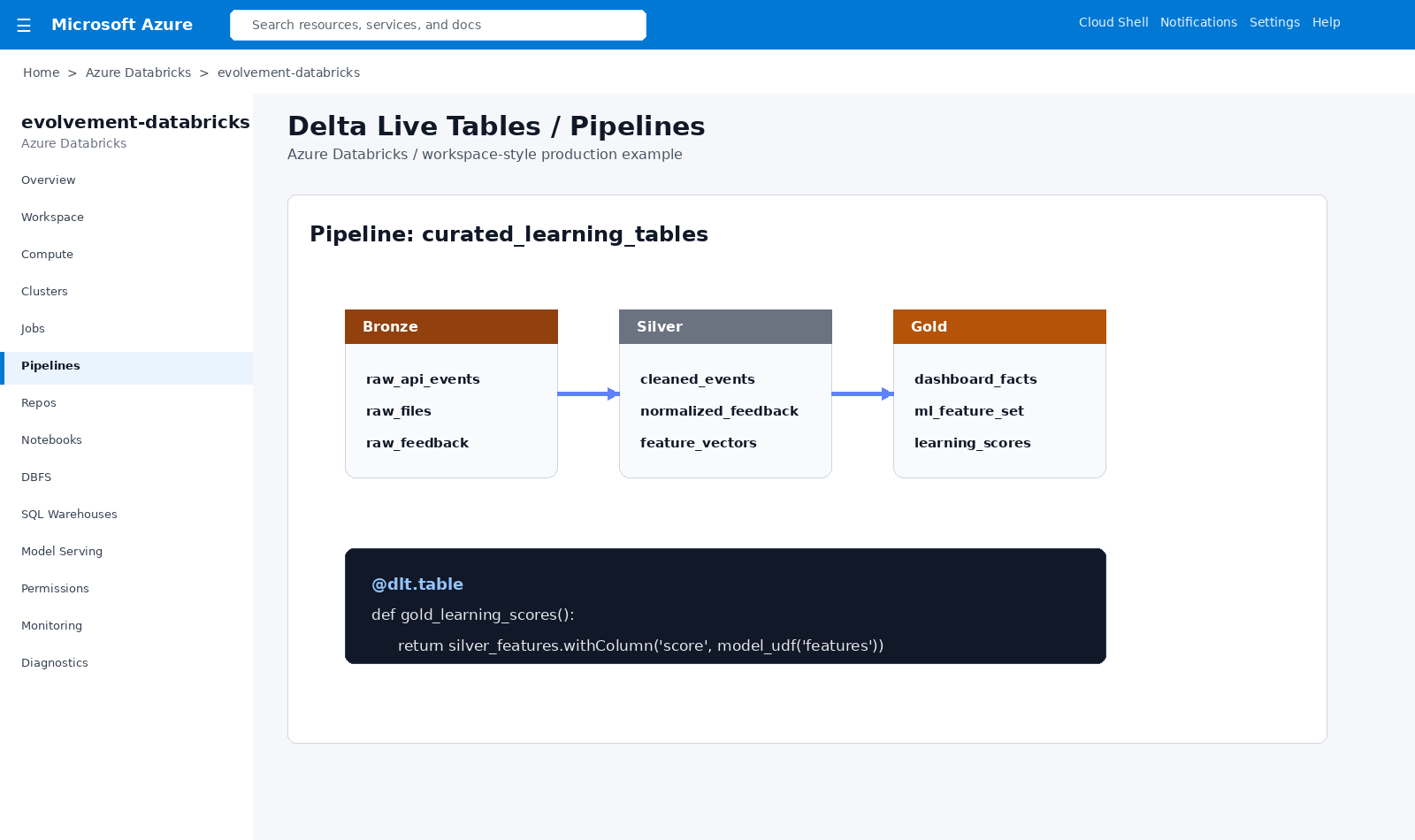This screenshot has width=1415, height=840.
Task: Click the @dlt.table decorator text
Action: (417, 584)
